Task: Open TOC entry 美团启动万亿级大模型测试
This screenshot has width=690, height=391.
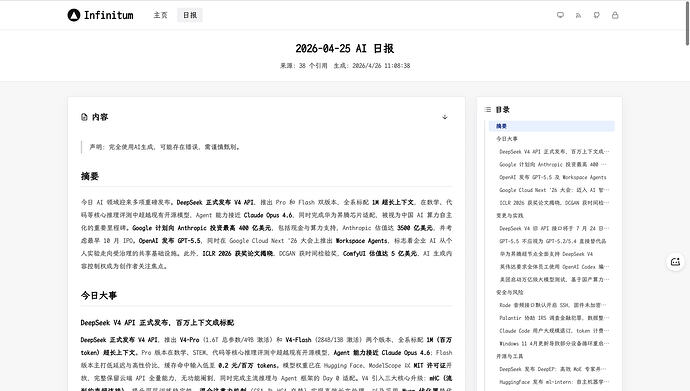Action: (554, 280)
